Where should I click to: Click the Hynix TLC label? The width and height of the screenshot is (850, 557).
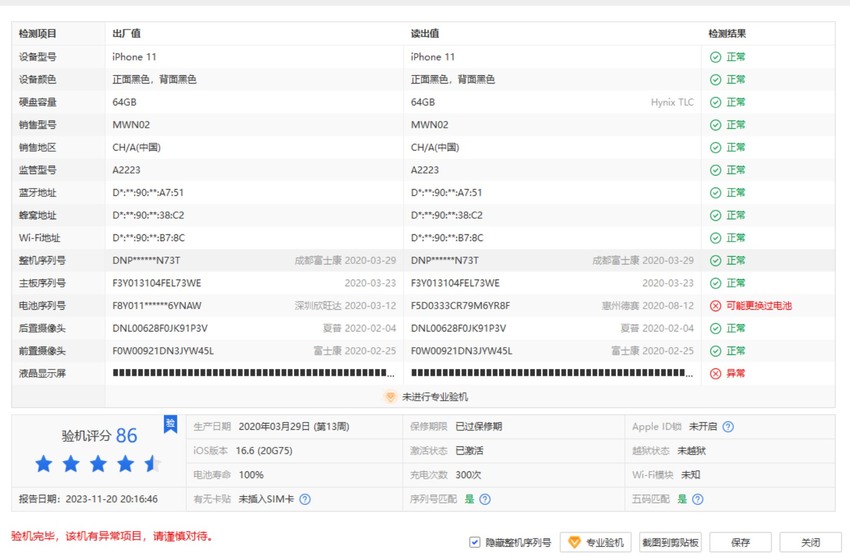[x=672, y=102]
